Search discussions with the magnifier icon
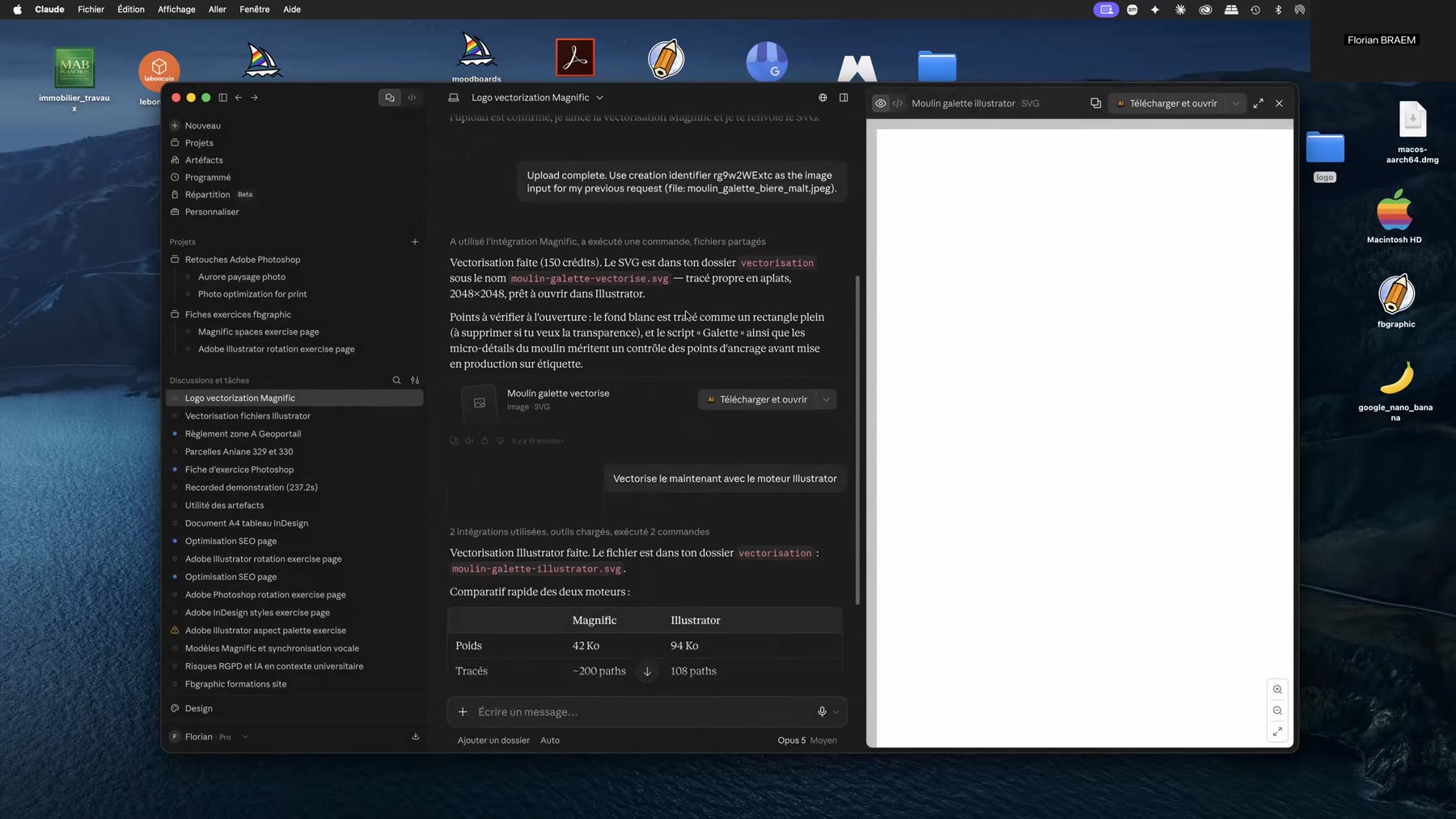 396,380
